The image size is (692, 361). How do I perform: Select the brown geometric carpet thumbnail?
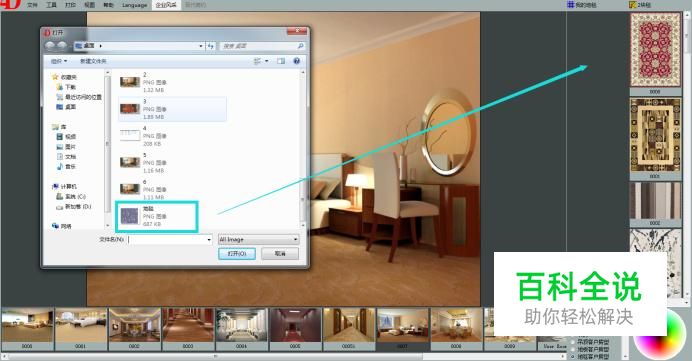655,135
